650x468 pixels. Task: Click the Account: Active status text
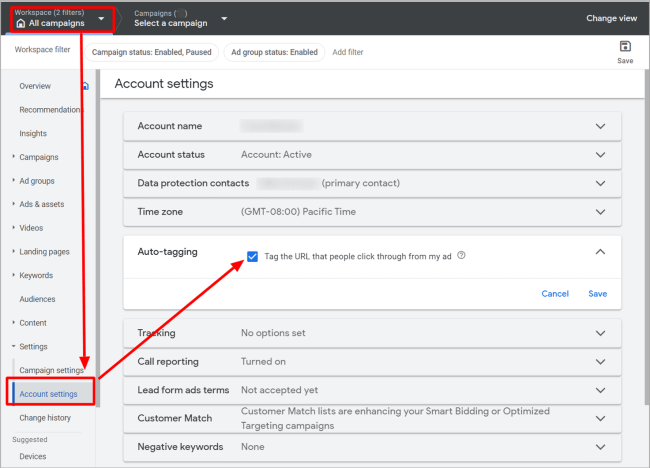point(276,155)
